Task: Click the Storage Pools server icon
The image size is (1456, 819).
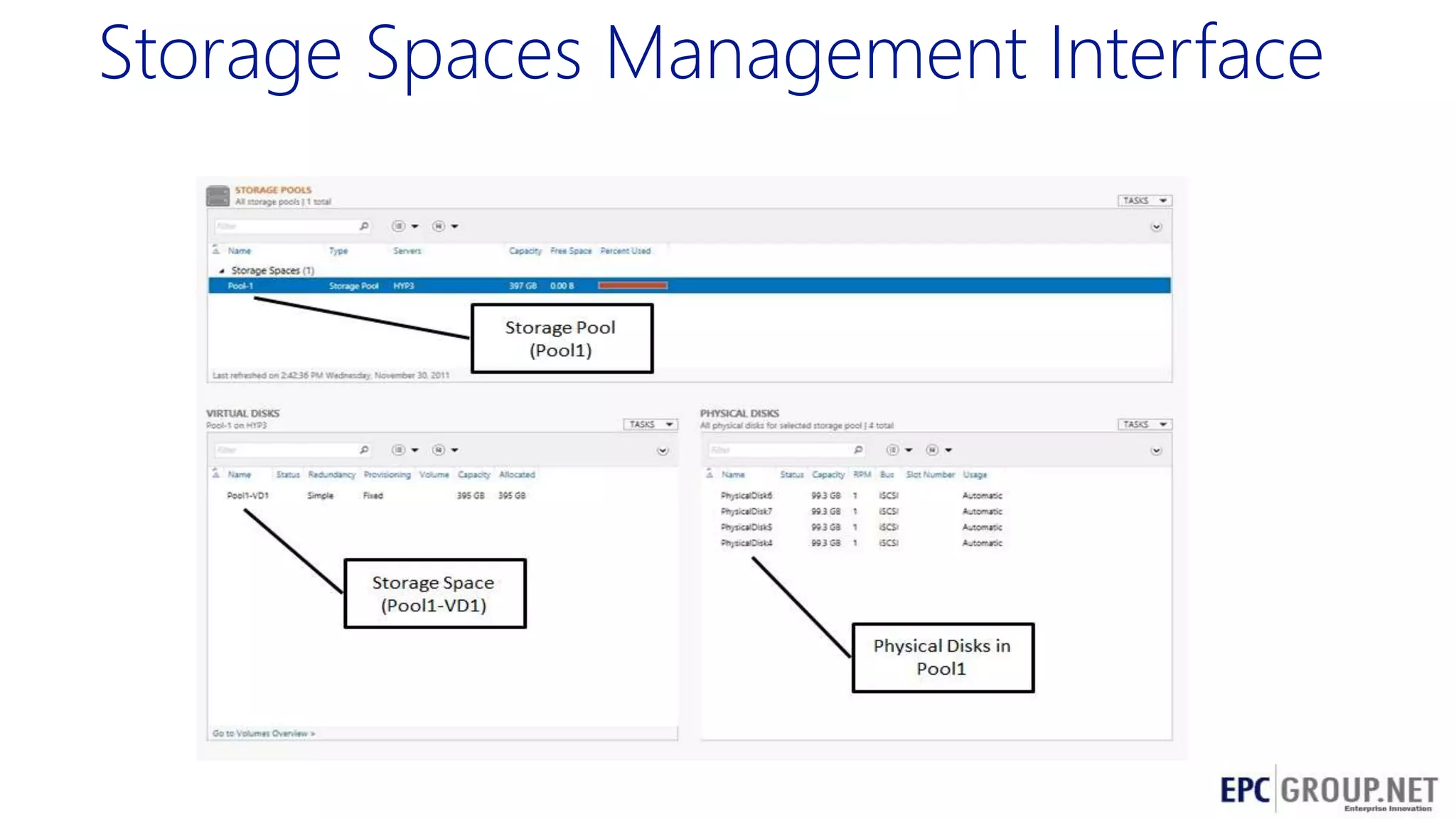Action: click(218, 196)
